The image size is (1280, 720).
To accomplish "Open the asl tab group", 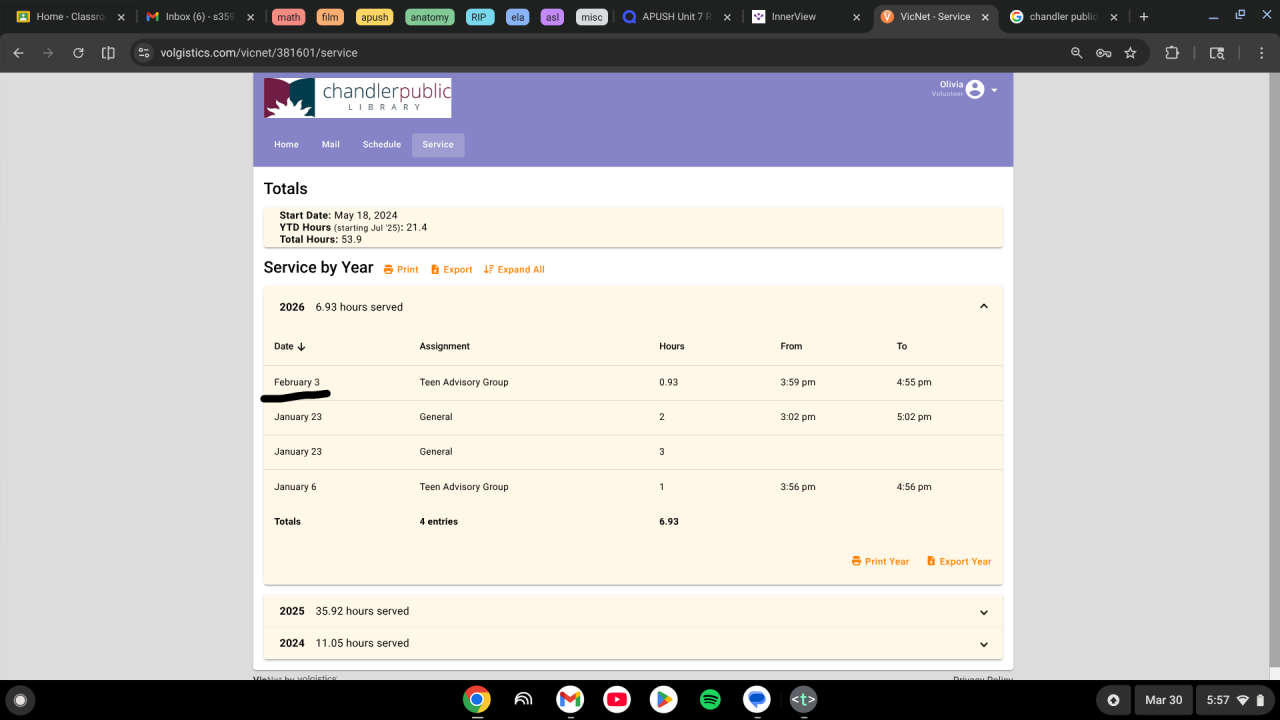I will tap(553, 17).
